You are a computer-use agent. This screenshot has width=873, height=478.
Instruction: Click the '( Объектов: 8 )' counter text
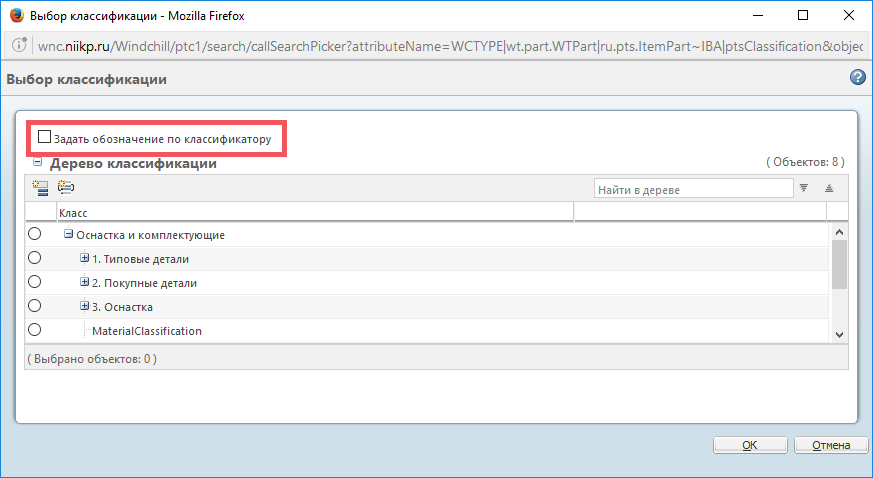pyautogui.click(x=805, y=162)
